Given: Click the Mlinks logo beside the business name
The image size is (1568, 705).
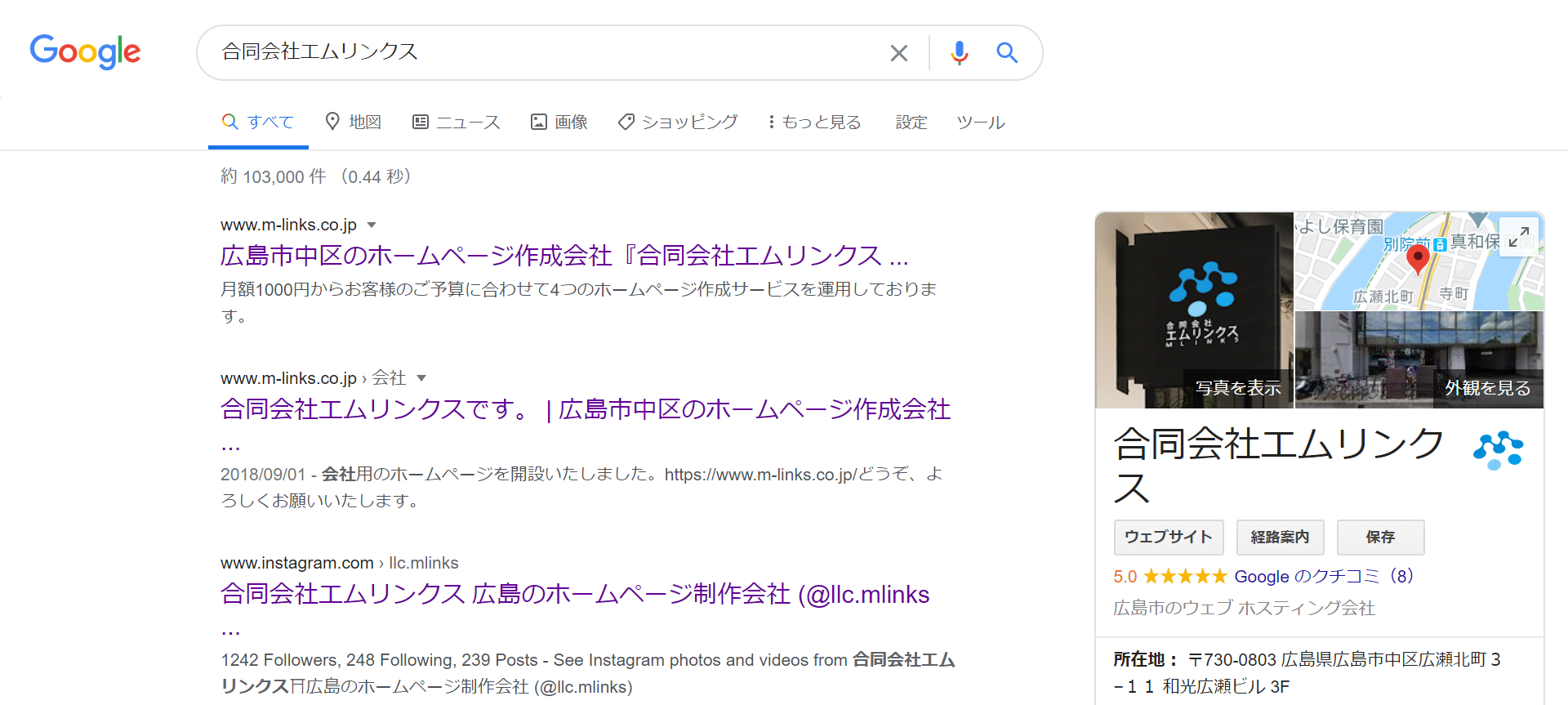Looking at the screenshot, I should pos(1499,450).
